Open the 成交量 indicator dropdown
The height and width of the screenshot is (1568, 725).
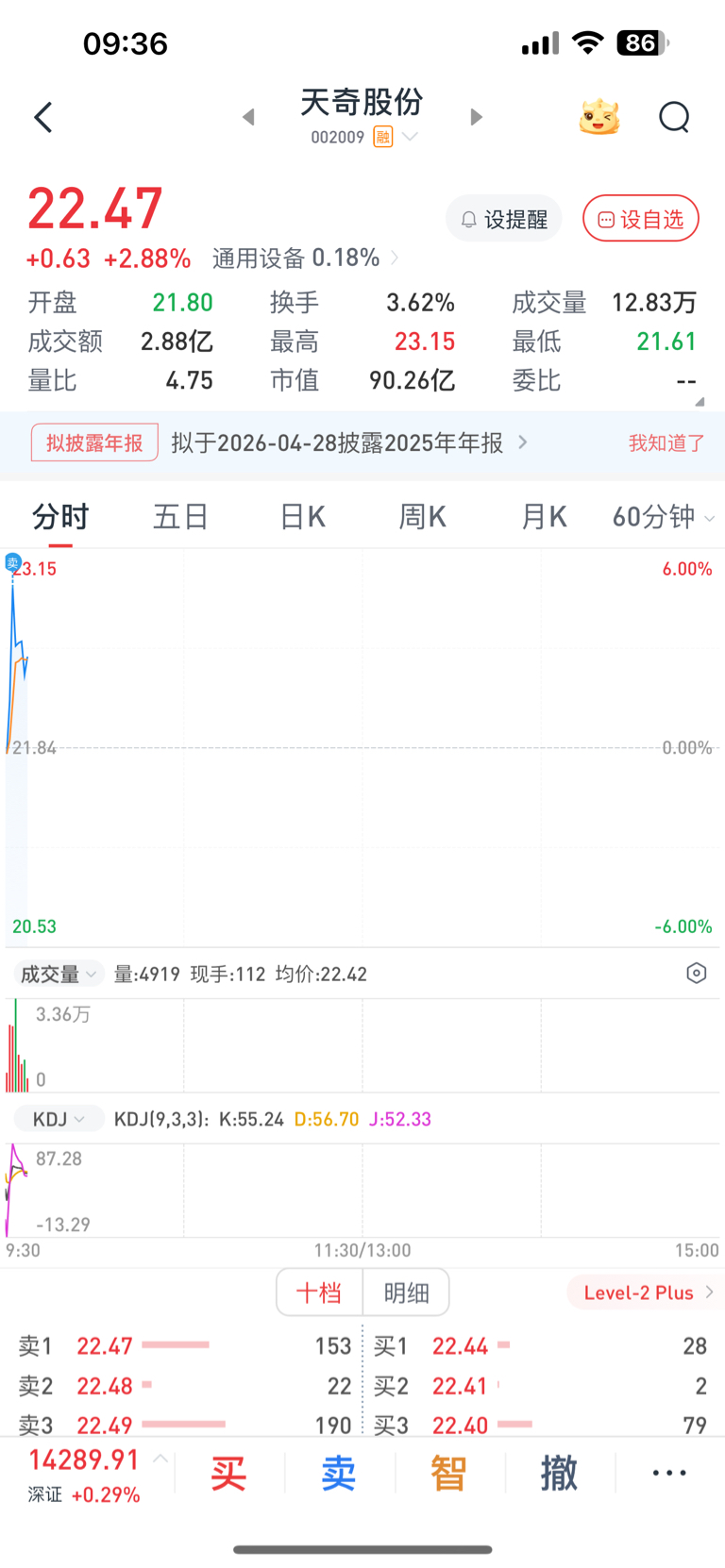pyautogui.click(x=59, y=974)
